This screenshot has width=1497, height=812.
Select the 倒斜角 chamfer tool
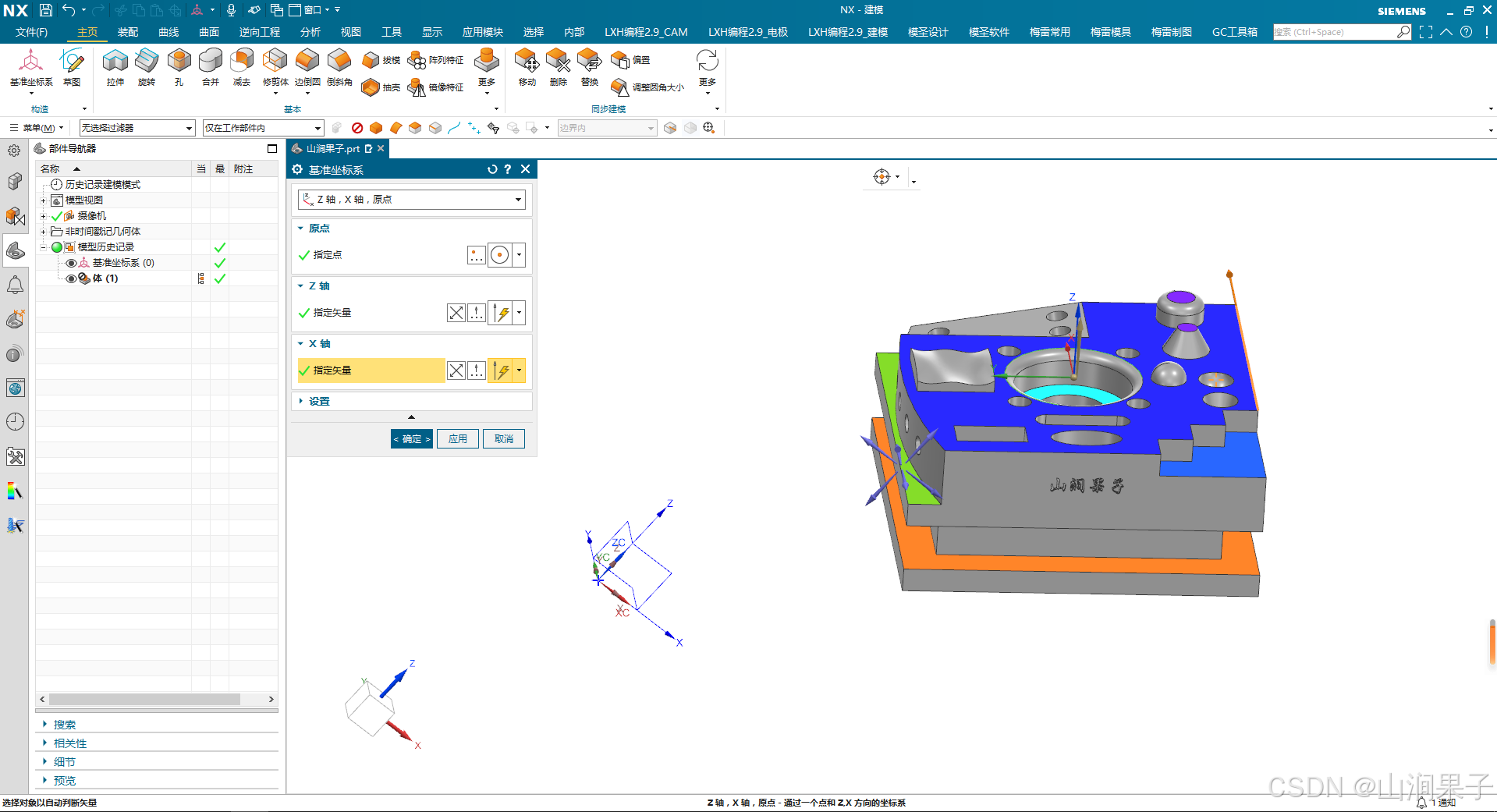(x=339, y=67)
